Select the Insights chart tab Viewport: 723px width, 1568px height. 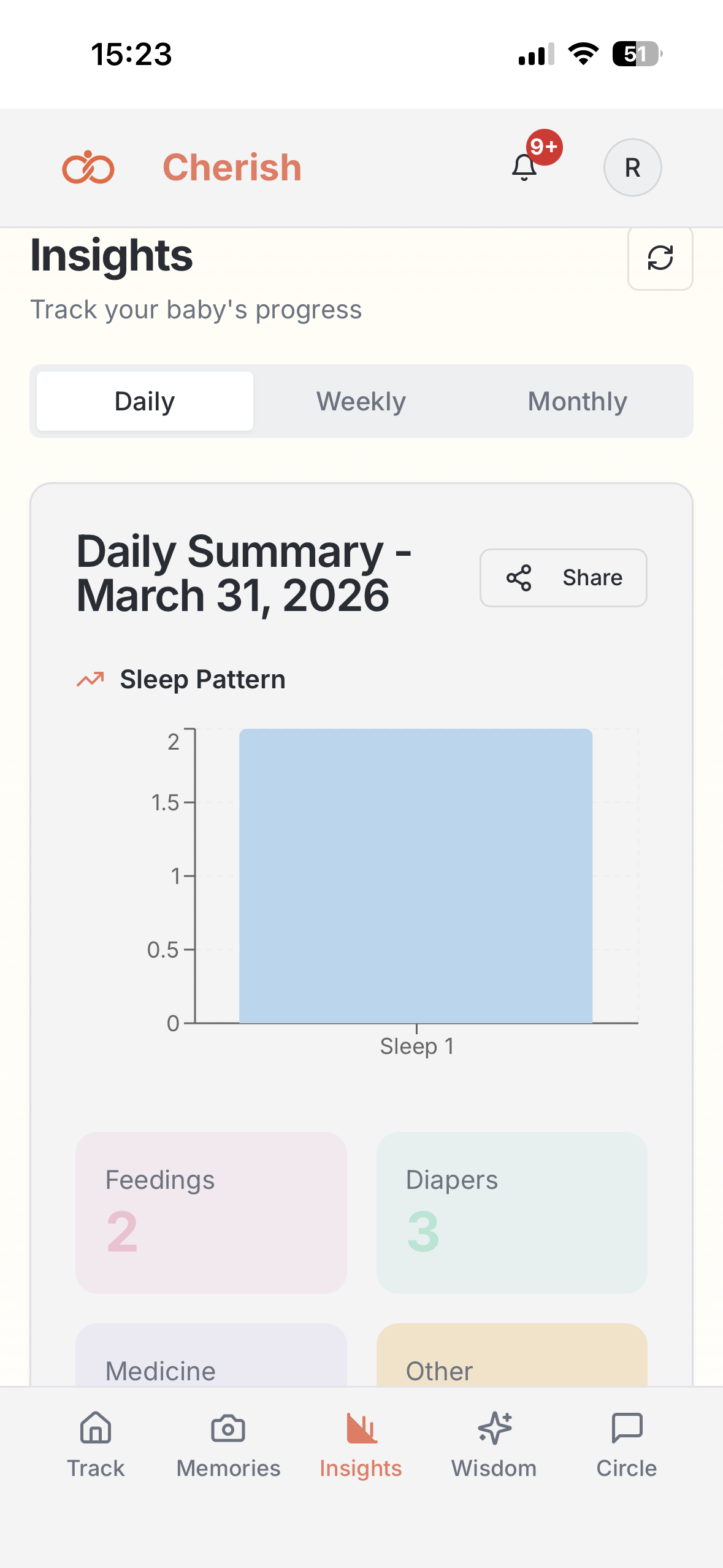tap(361, 1443)
